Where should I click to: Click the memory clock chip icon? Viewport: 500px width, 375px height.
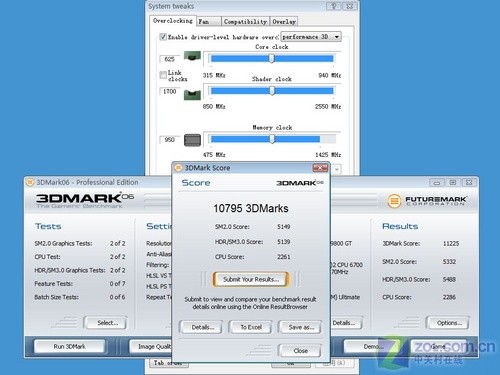[192, 140]
